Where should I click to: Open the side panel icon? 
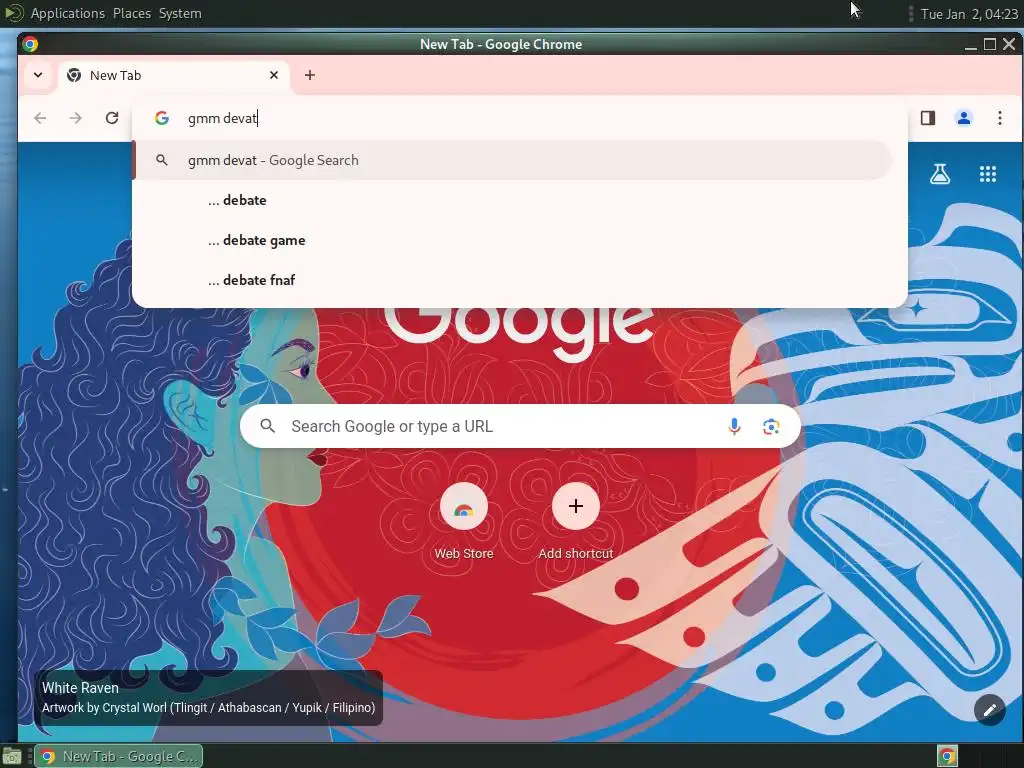pyautogui.click(x=928, y=118)
